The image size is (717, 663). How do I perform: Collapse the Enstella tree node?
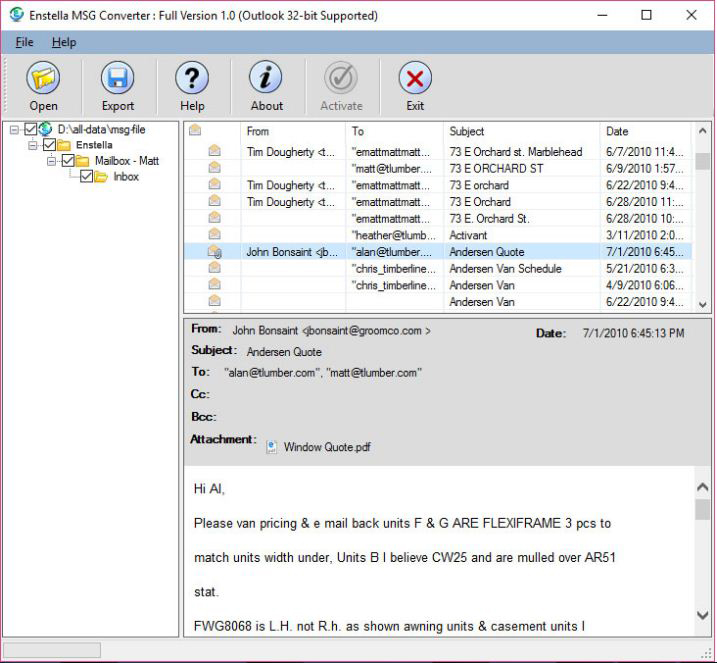coord(33,145)
